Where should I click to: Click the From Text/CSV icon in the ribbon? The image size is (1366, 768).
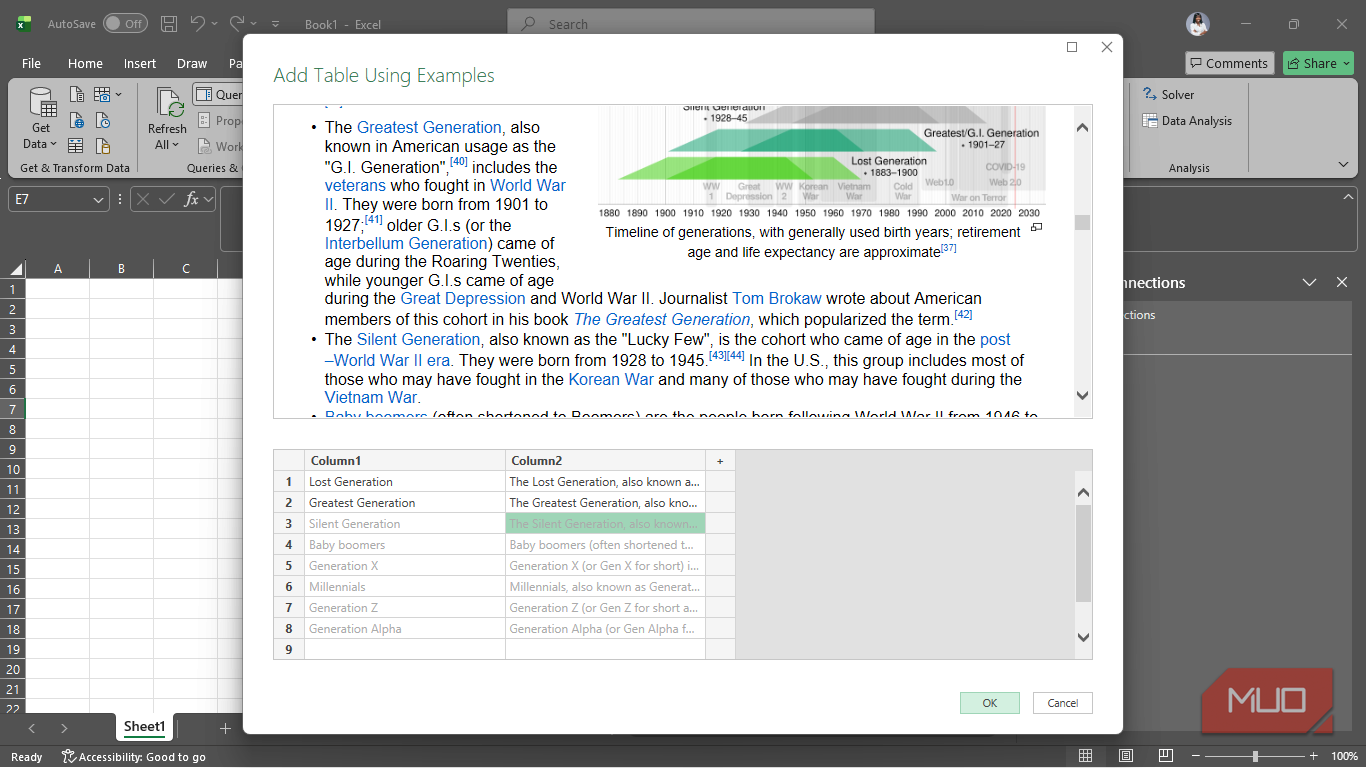[x=77, y=95]
